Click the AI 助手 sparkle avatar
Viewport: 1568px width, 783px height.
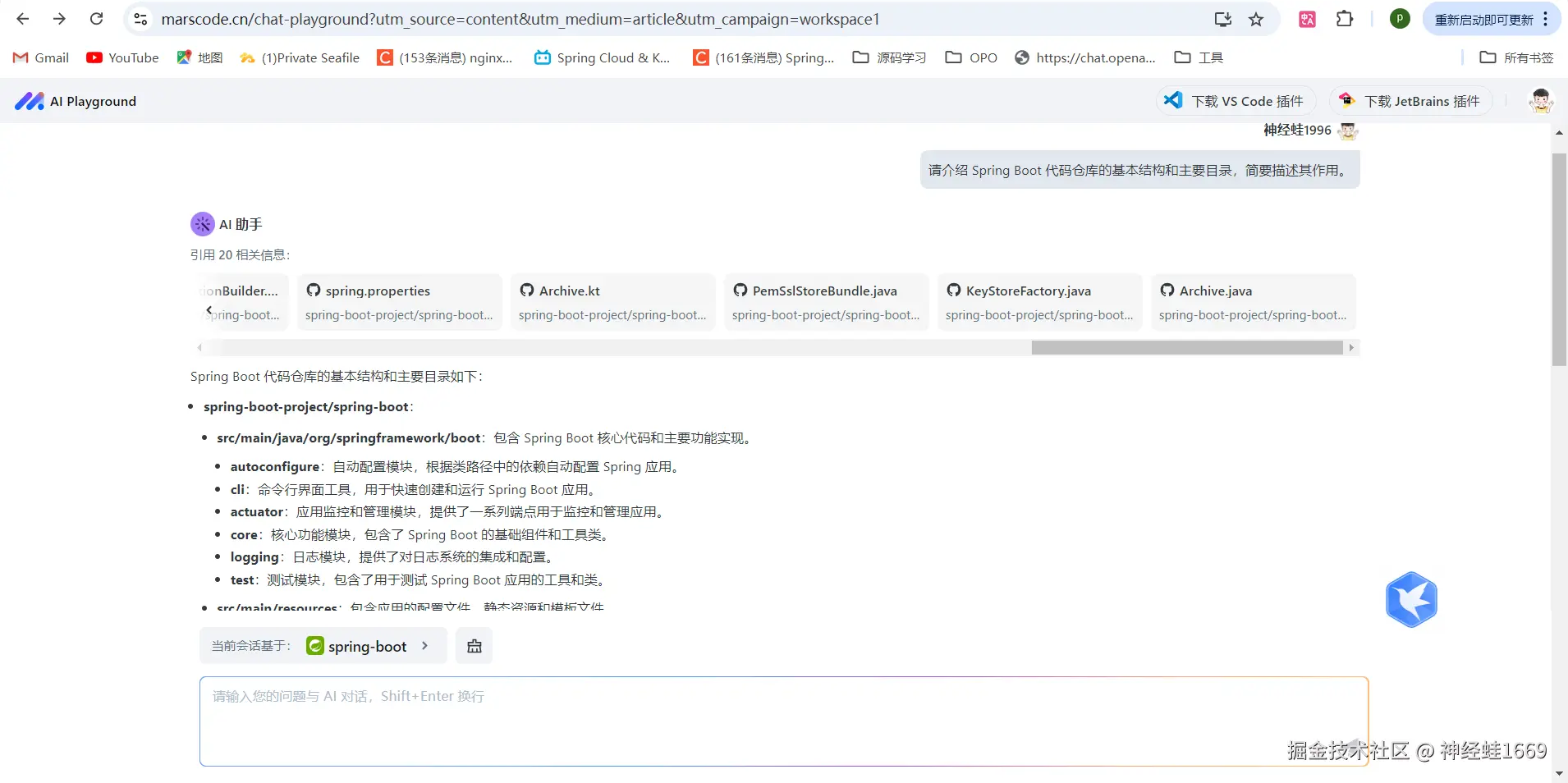pyautogui.click(x=201, y=223)
